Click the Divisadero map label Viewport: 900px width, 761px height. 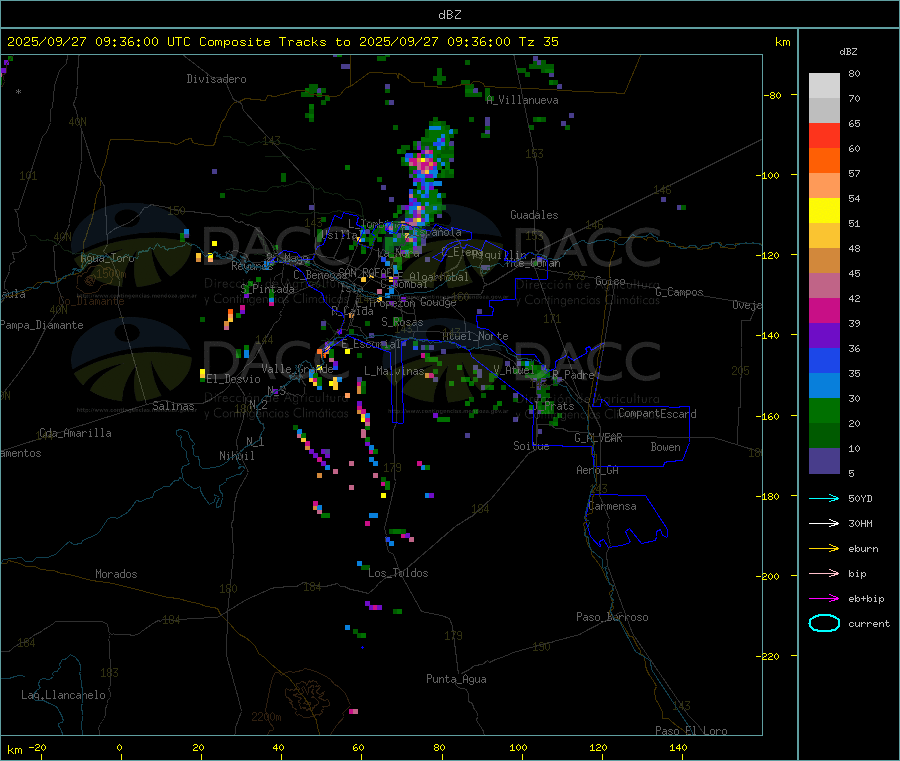coord(216,79)
